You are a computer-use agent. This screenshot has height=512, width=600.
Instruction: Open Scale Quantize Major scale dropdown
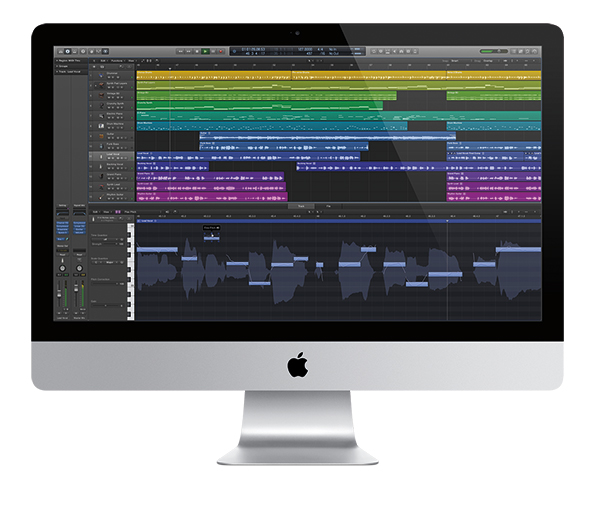coord(110,263)
